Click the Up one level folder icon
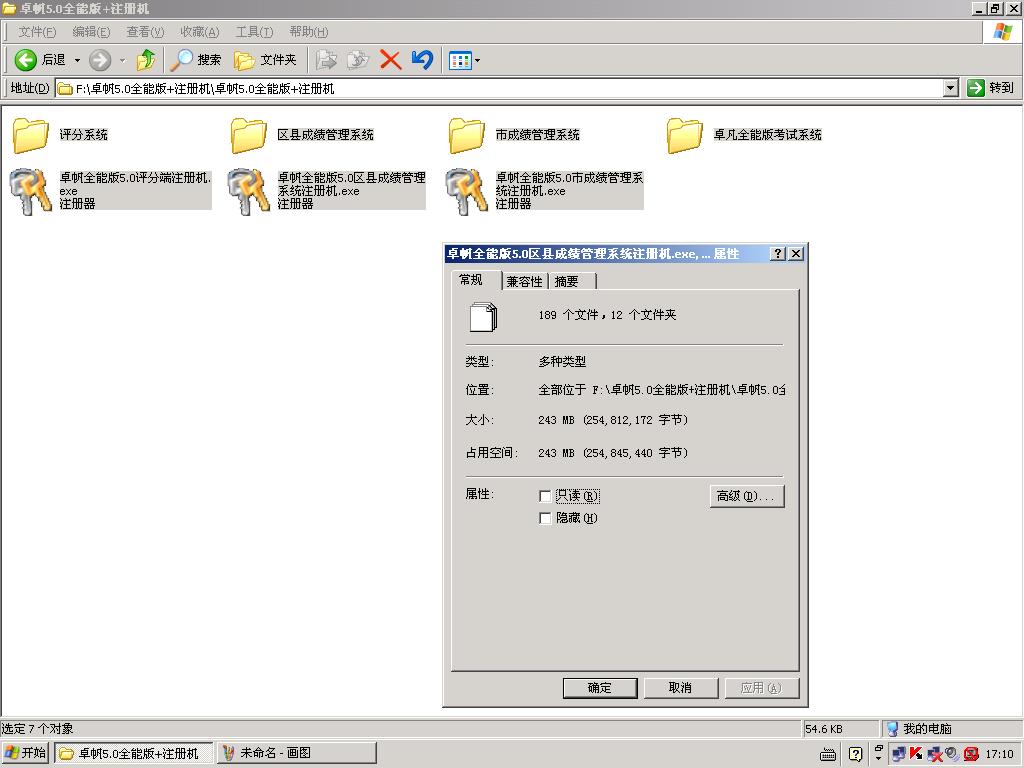Viewport: 1024px width, 768px height. (146, 60)
